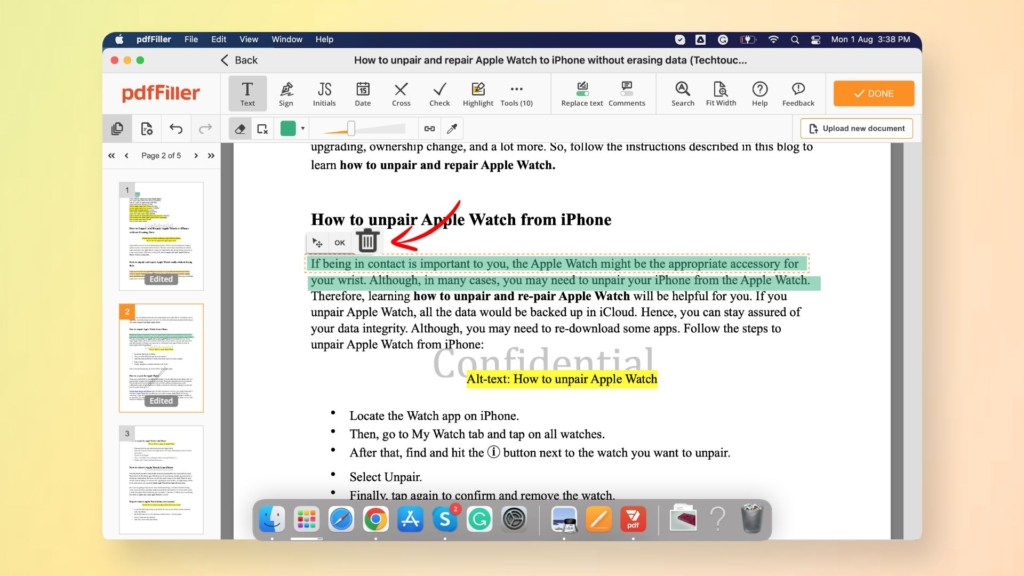Image resolution: width=1024 pixels, height=576 pixels.
Task: Open Finder from the Dock
Action: (272, 519)
